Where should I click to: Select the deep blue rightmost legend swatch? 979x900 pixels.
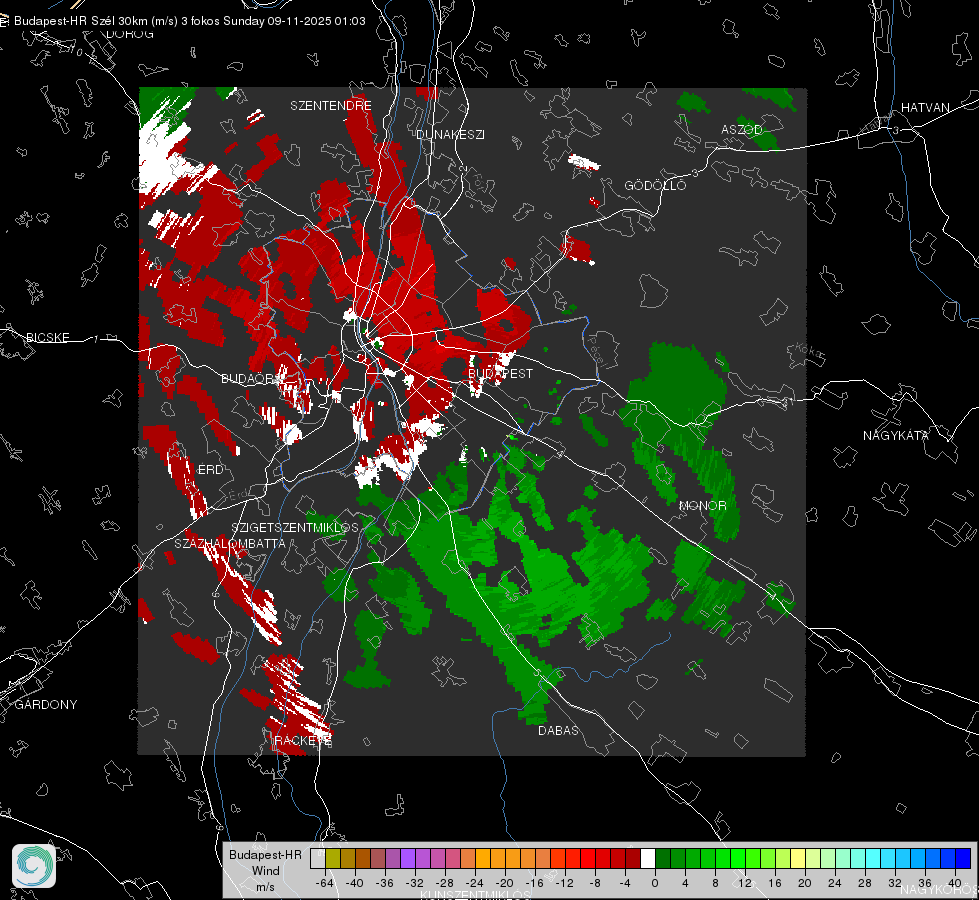(963, 859)
